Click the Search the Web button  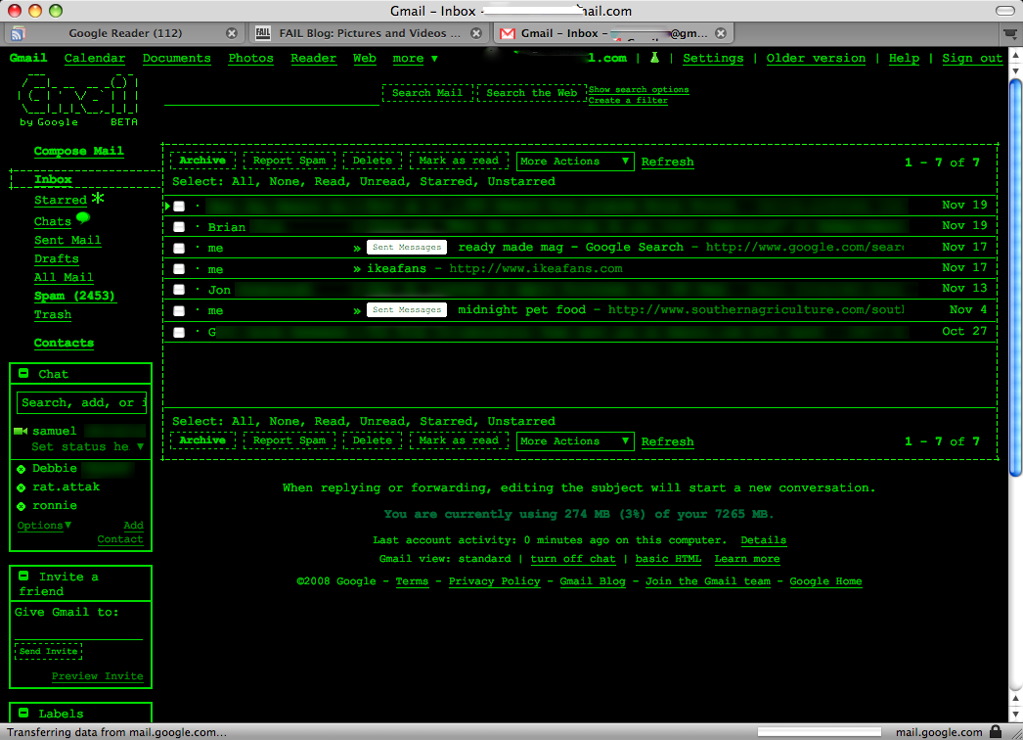532,93
